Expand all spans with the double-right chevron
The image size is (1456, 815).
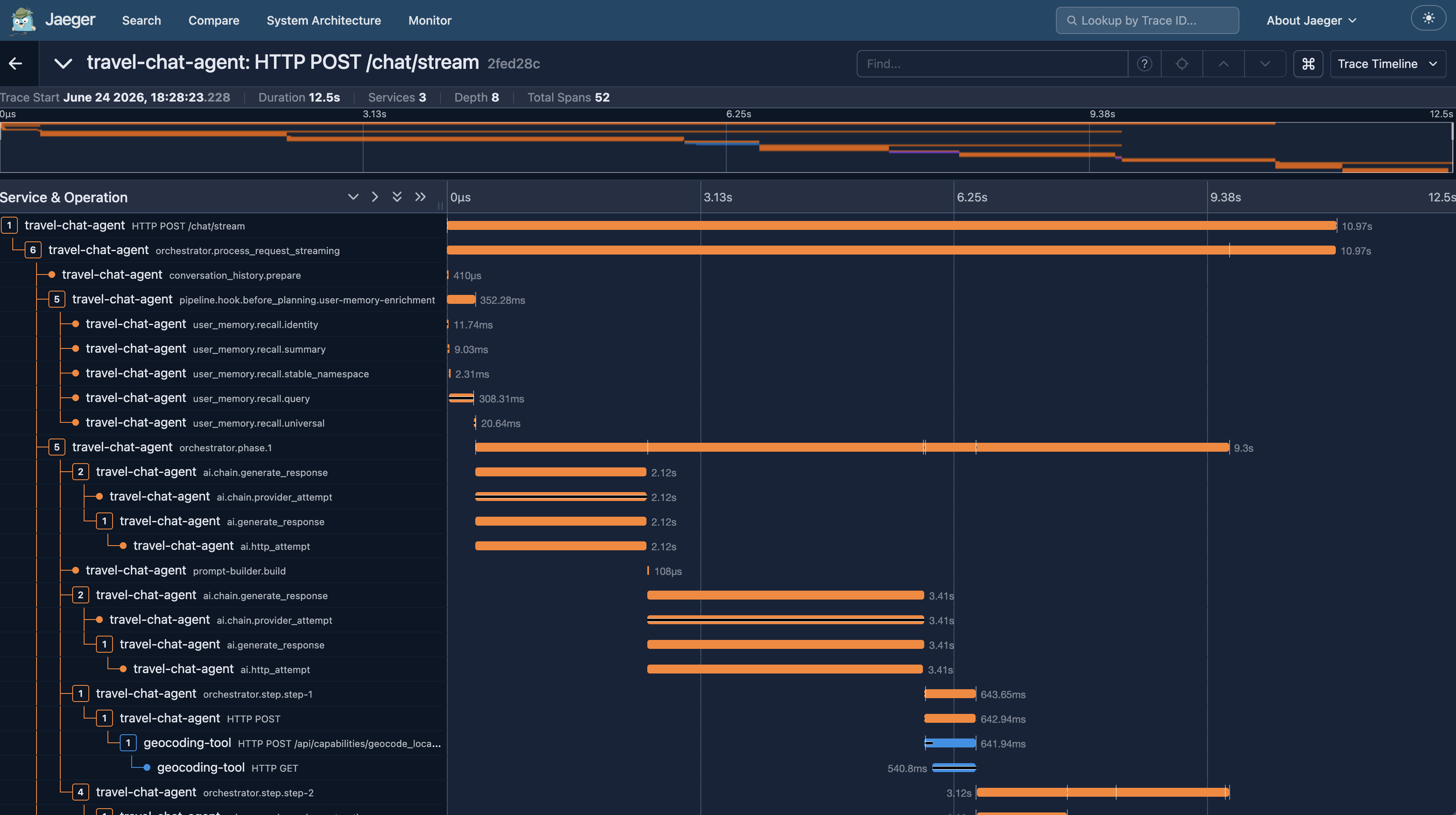tap(420, 197)
